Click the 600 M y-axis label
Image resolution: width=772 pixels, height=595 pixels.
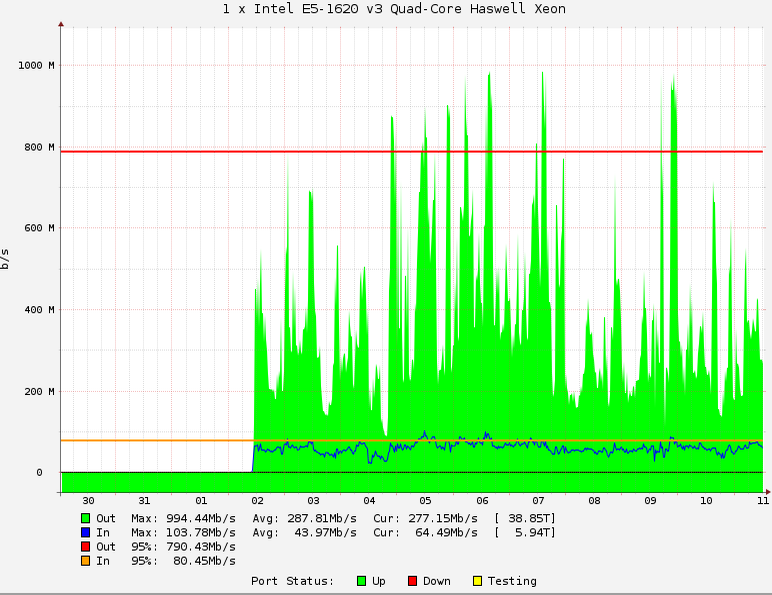39,228
